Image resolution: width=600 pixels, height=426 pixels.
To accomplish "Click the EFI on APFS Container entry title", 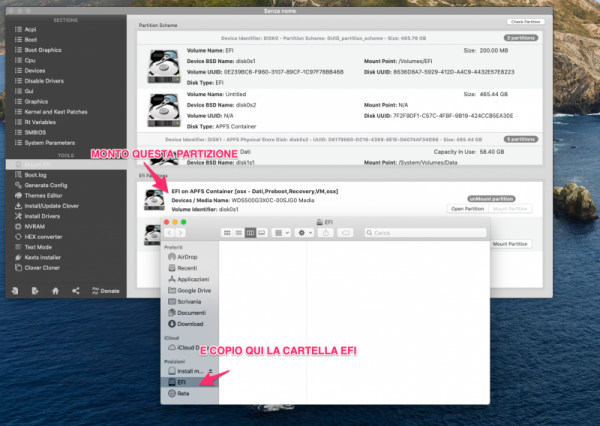I will click(x=254, y=191).
